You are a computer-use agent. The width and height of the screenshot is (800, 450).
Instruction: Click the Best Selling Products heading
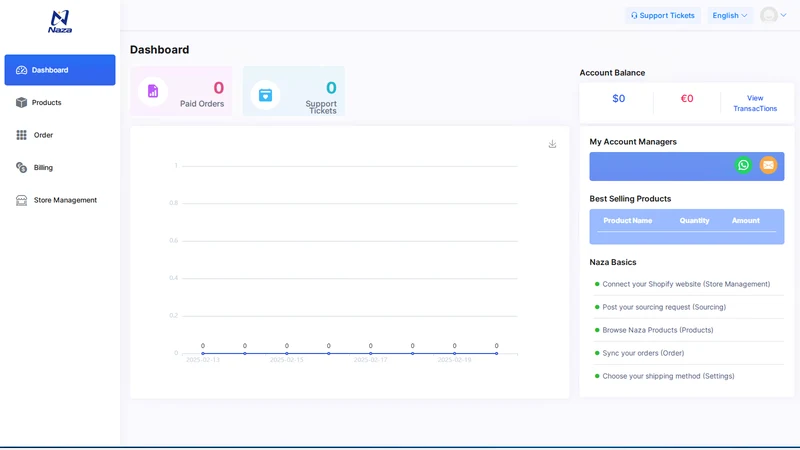coord(630,199)
